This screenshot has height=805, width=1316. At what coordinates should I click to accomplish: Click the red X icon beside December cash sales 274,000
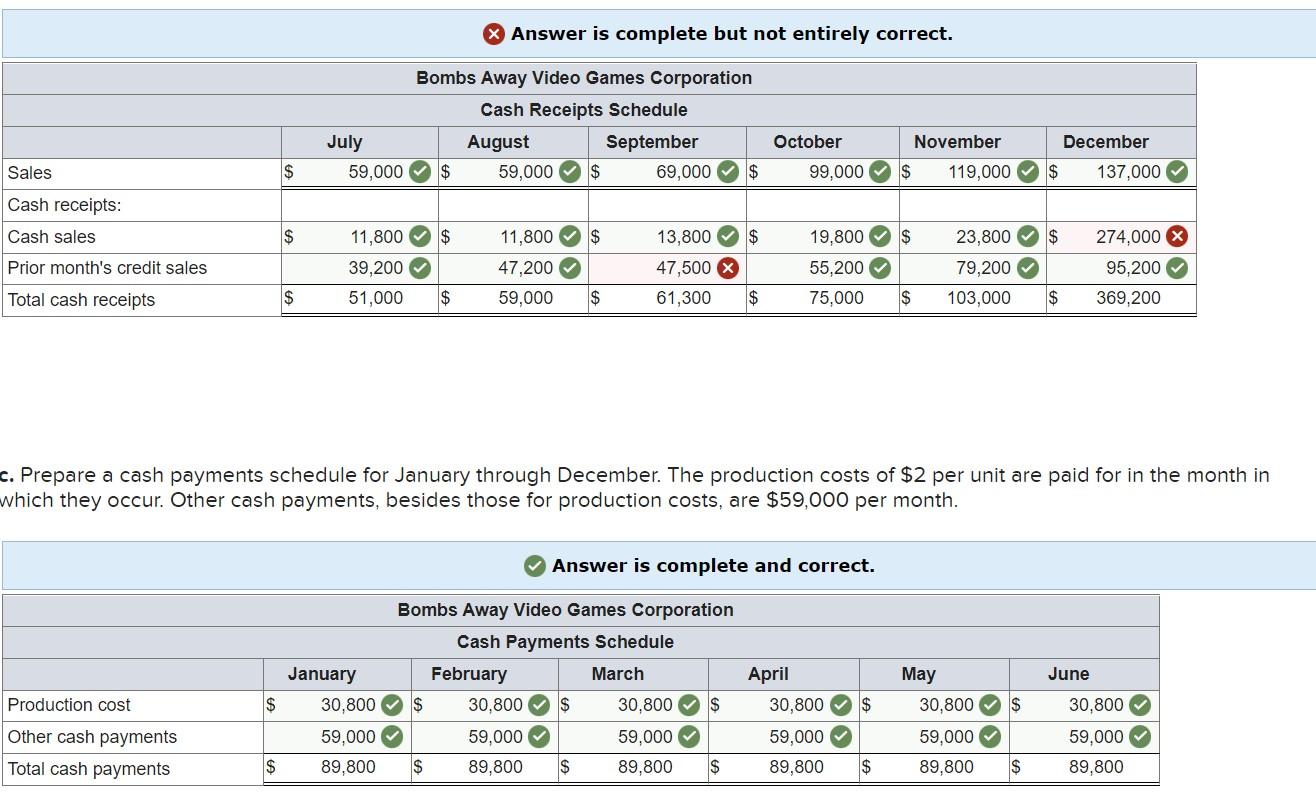[1177, 237]
